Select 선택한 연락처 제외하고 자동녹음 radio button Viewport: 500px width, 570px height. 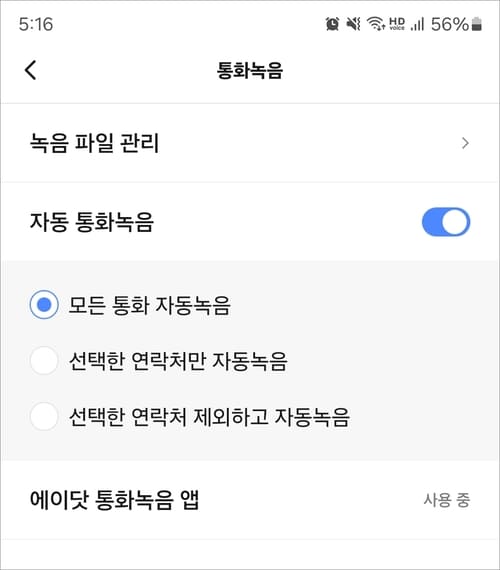pos(44,416)
